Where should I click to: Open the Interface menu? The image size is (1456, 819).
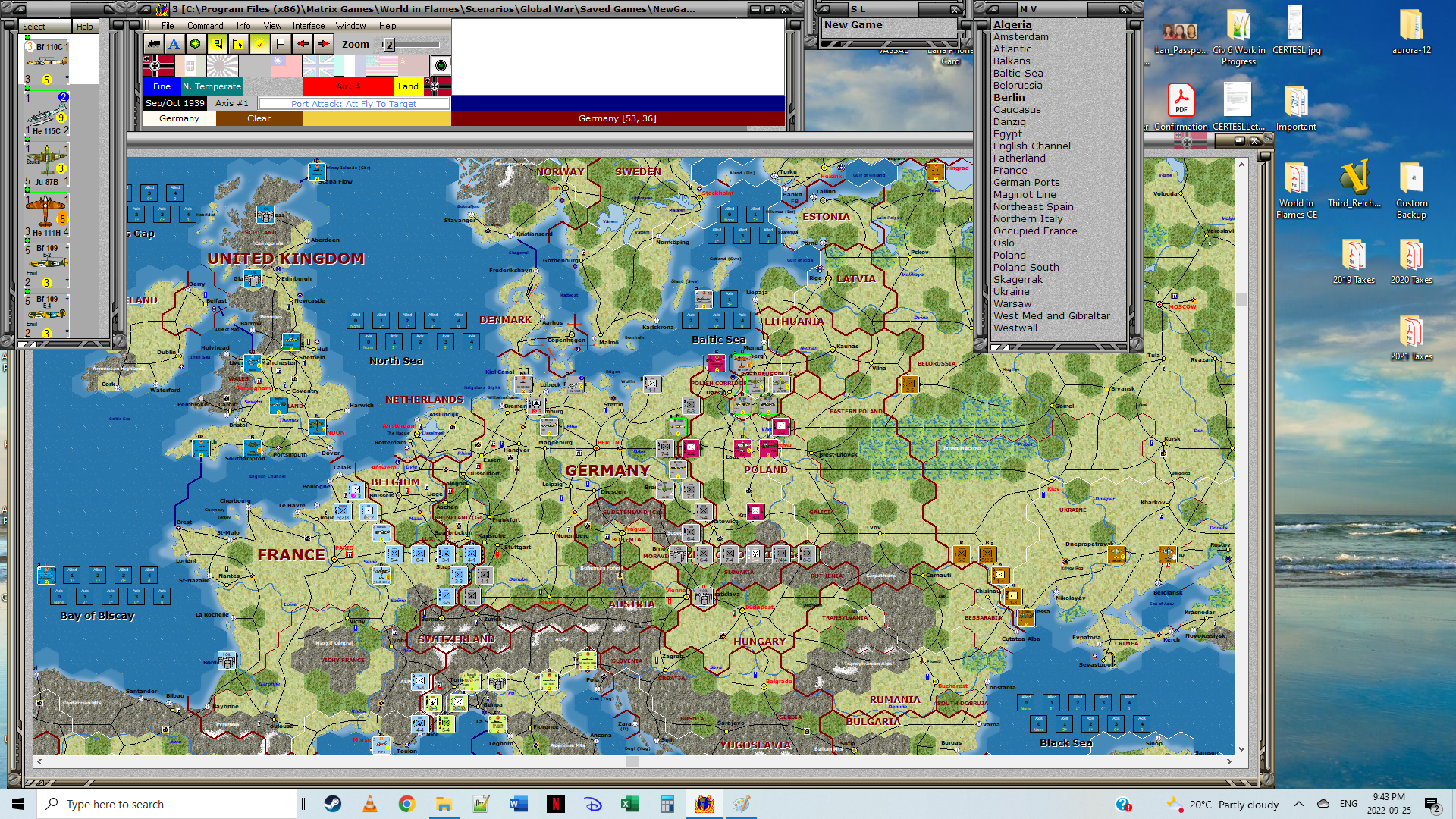(x=309, y=26)
